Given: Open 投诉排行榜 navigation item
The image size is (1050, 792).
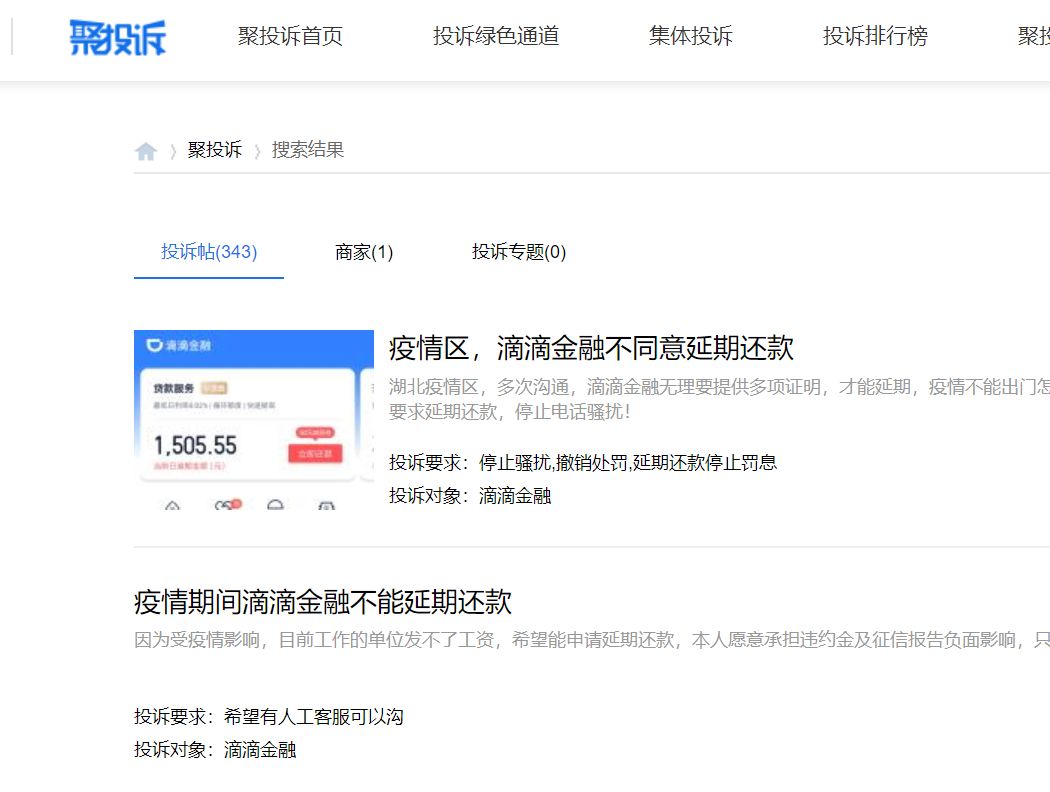Looking at the screenshot, I should click(x=875, y=36).
